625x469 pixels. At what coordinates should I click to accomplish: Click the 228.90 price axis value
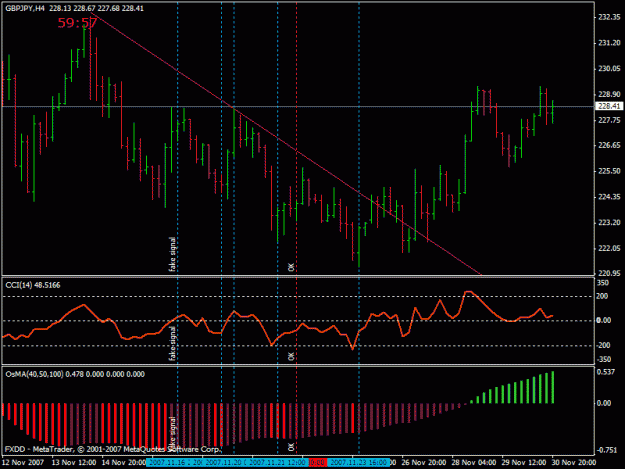[x=609, y=94]
